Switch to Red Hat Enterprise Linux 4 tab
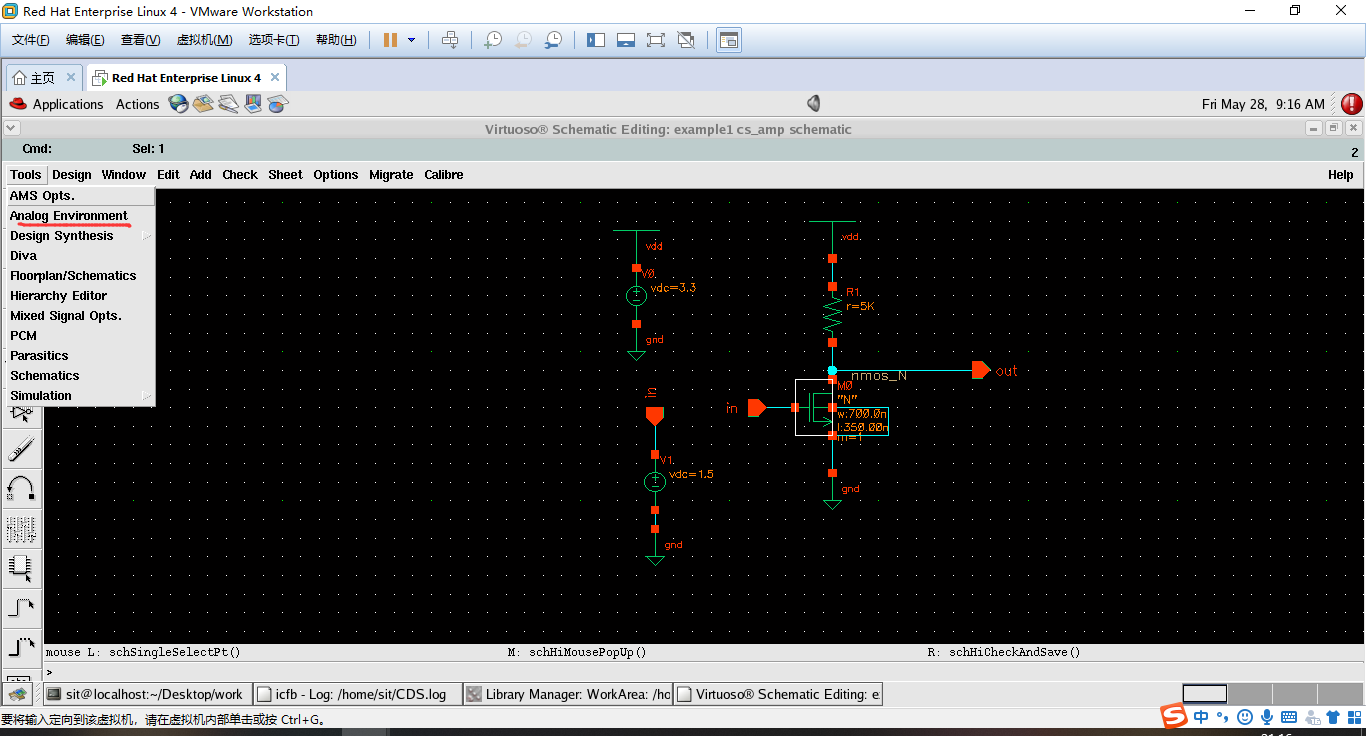Screen dimensions: 1366x736 tap(186, 77)
